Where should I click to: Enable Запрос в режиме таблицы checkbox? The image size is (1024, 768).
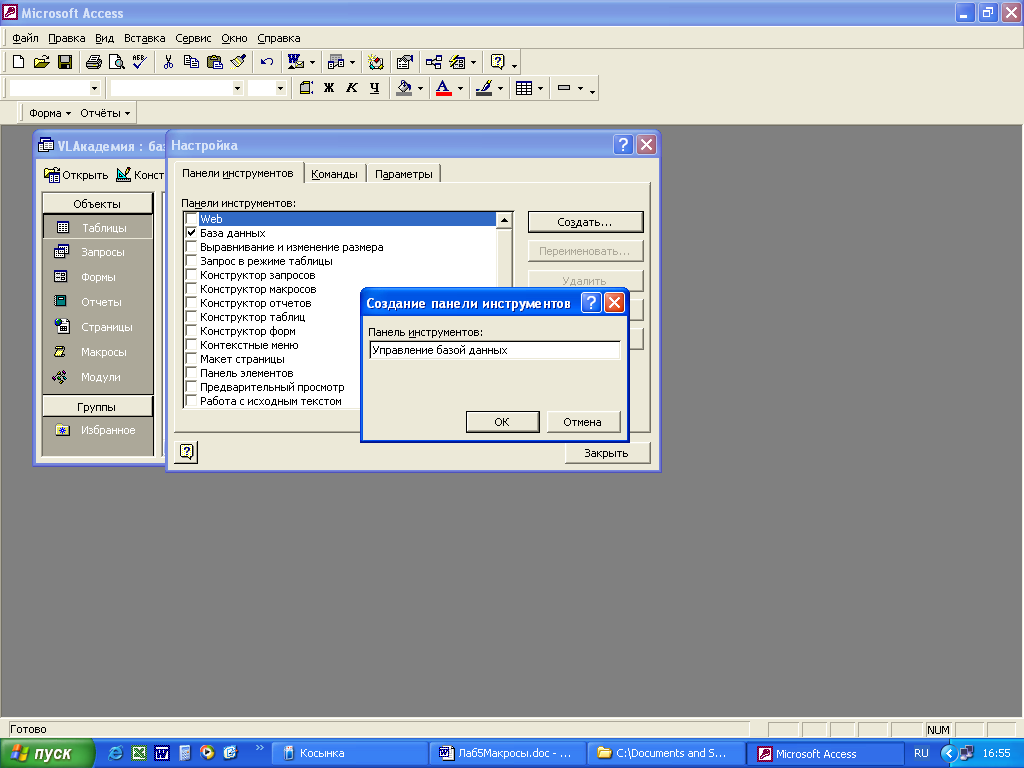pyautogui.click(x=191, y=261)
